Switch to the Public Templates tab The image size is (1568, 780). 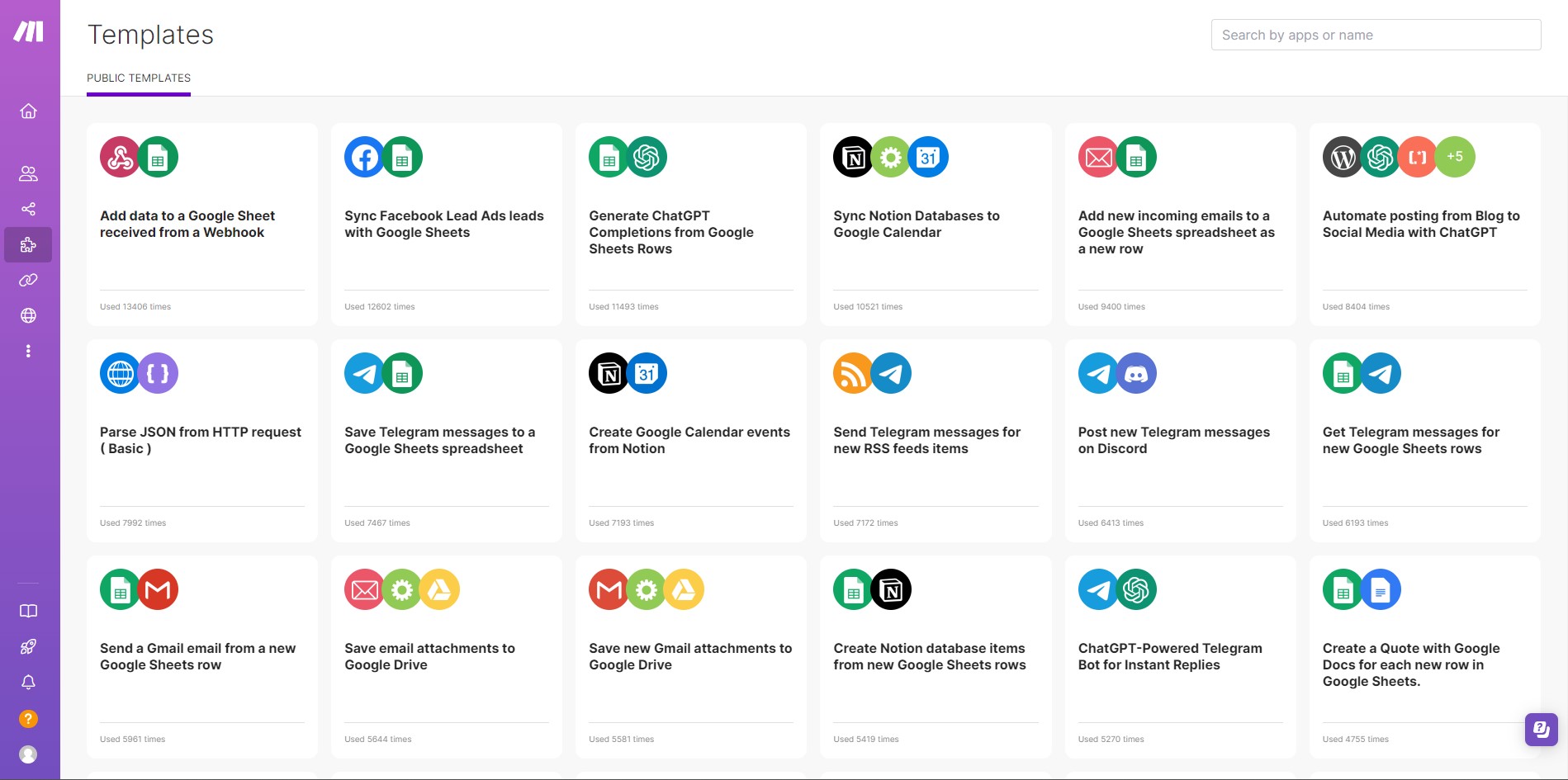[x=139, y=78]
